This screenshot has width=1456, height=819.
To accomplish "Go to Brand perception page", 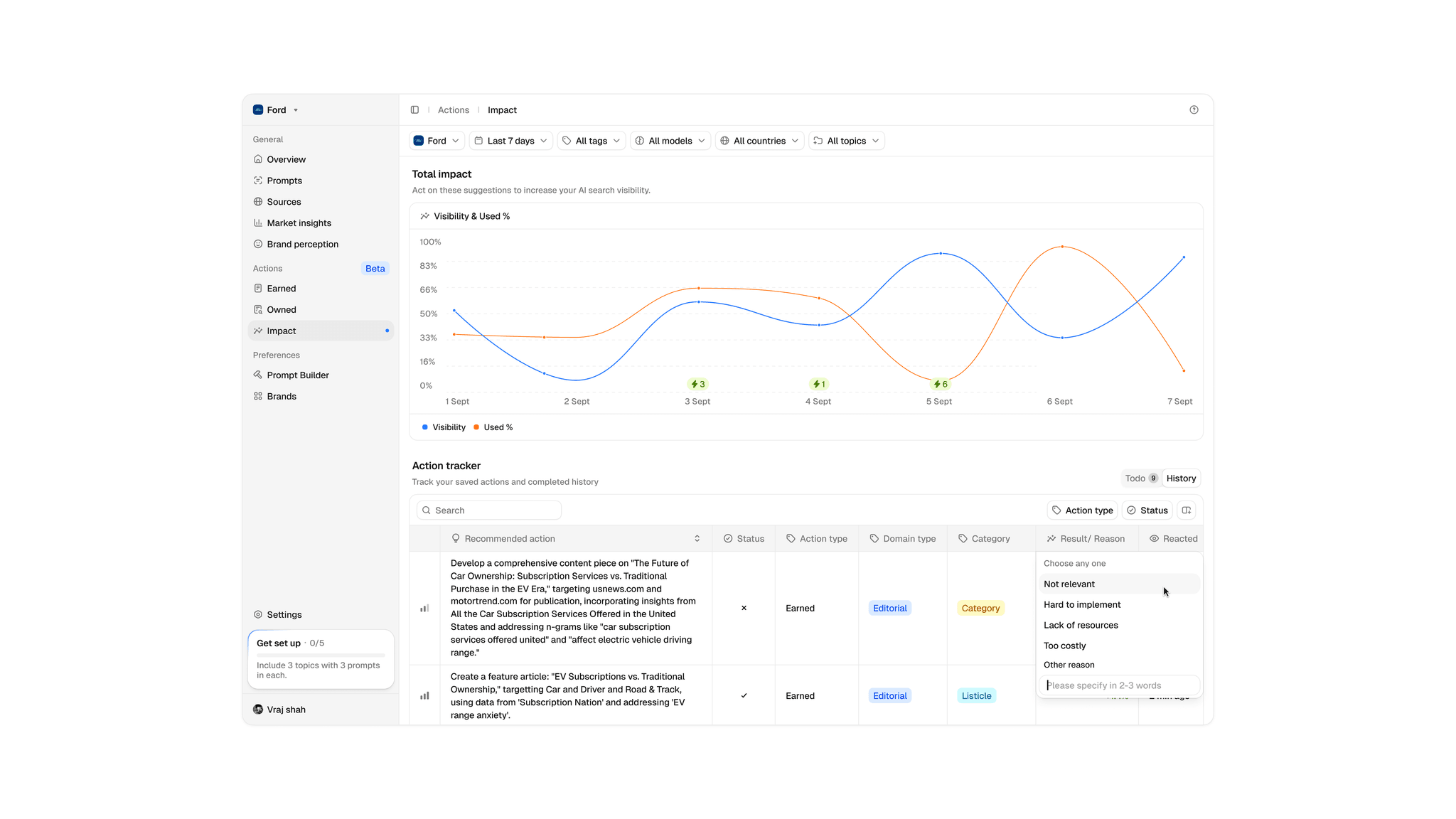I will click(x=302, y=245).
